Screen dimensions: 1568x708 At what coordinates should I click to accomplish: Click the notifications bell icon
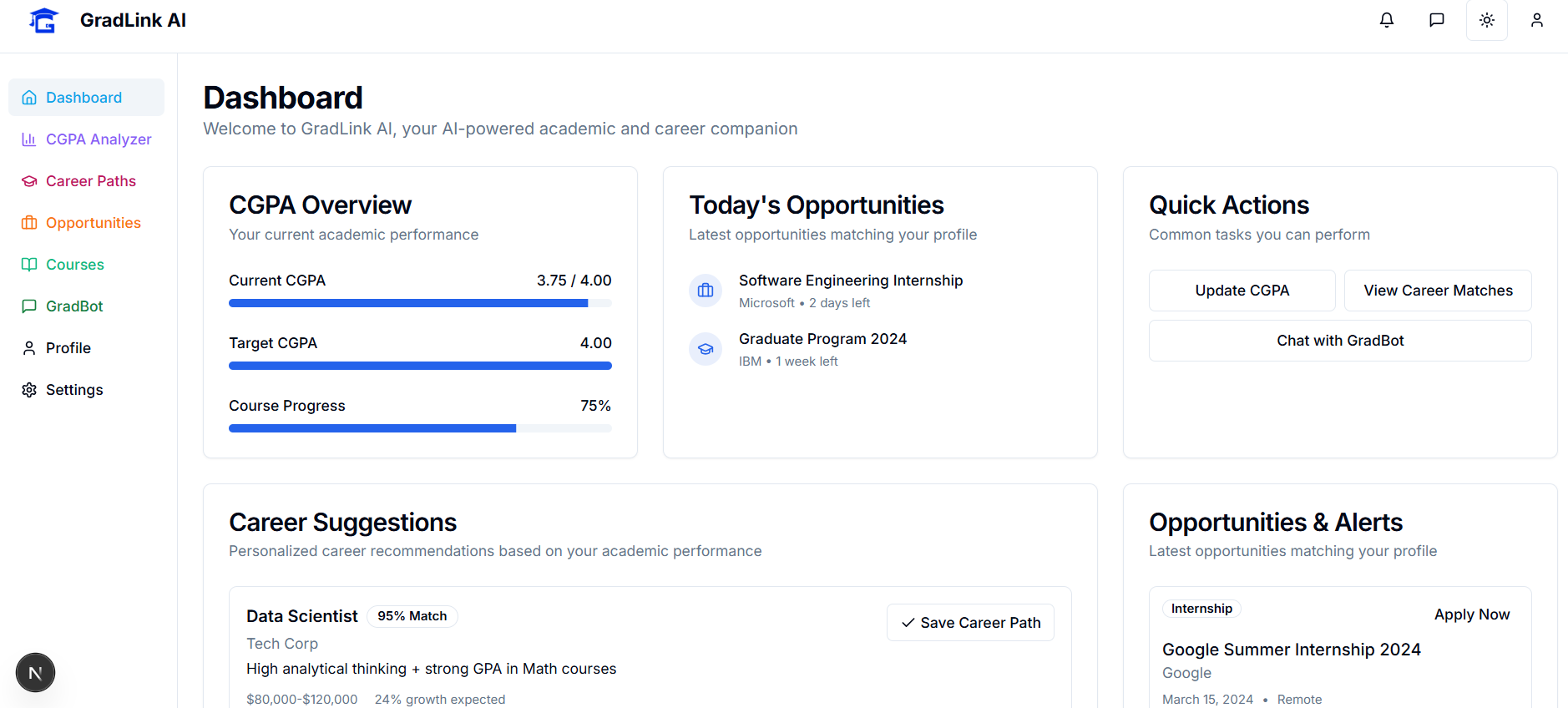click(x=1386, y=20)
